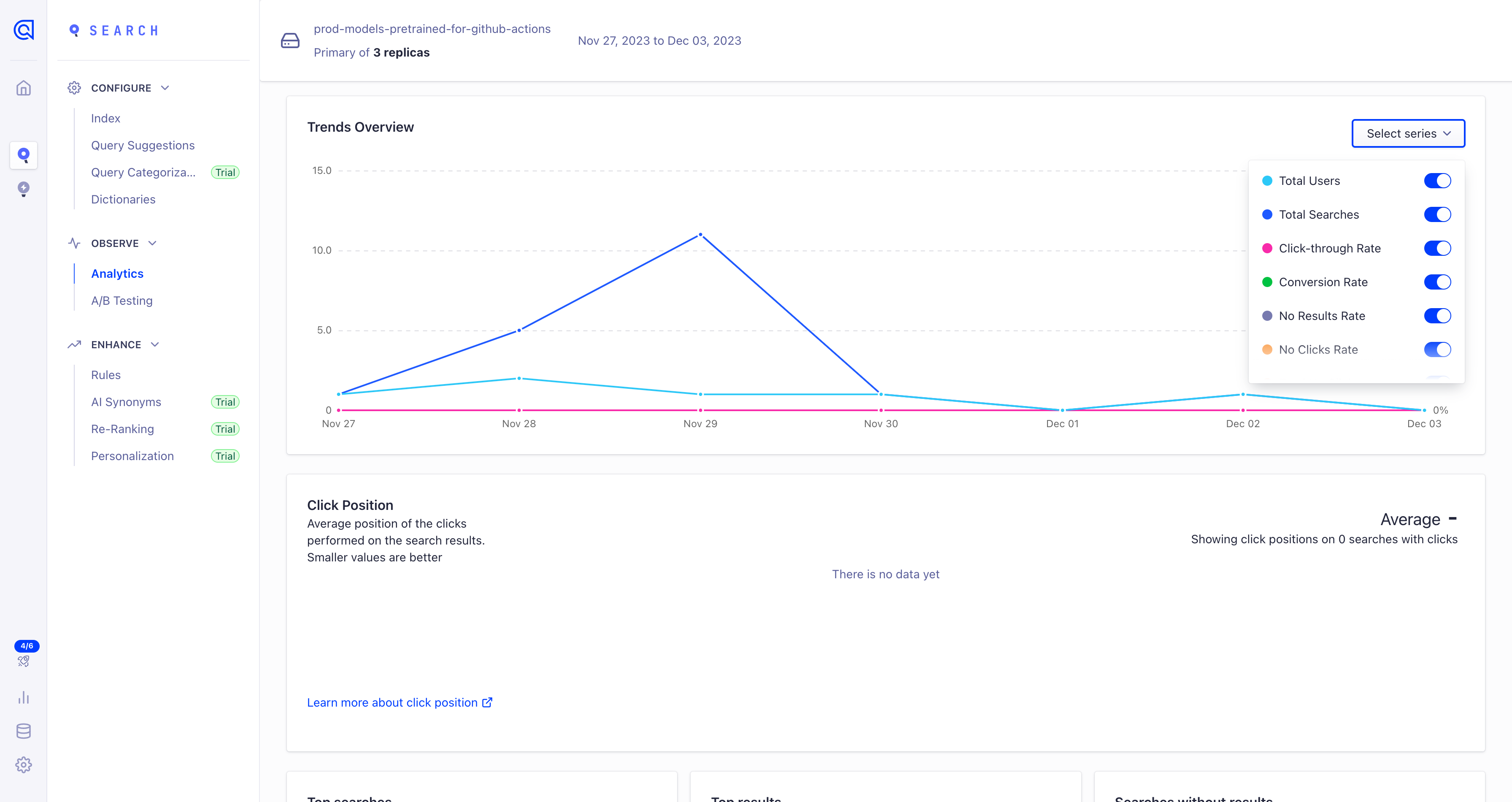Open the Select series dropdown
The width and height of the screenshot is (1512, 802).
tap(1408, 133)
